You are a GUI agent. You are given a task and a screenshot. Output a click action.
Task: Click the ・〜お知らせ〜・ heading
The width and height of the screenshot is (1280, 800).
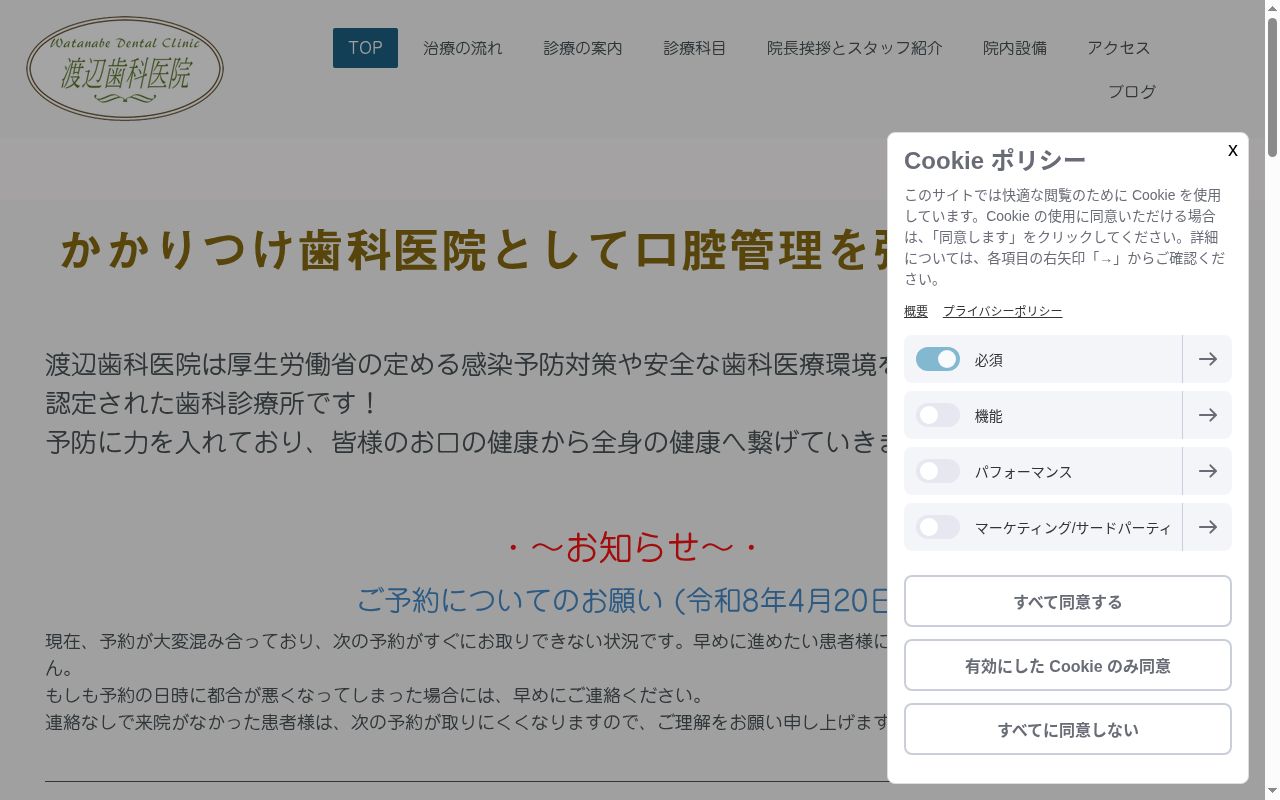(632, 547)
